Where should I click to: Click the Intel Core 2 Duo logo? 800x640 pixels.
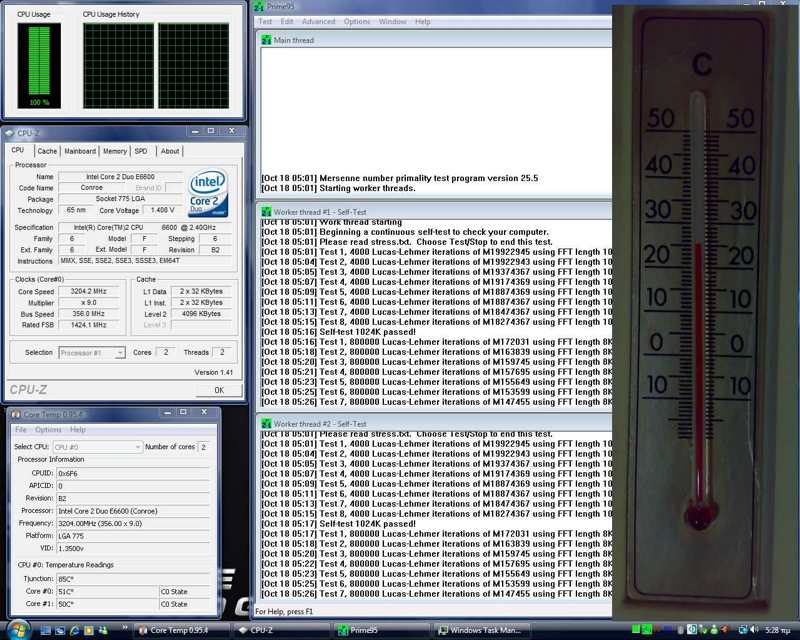click(208, 193)
